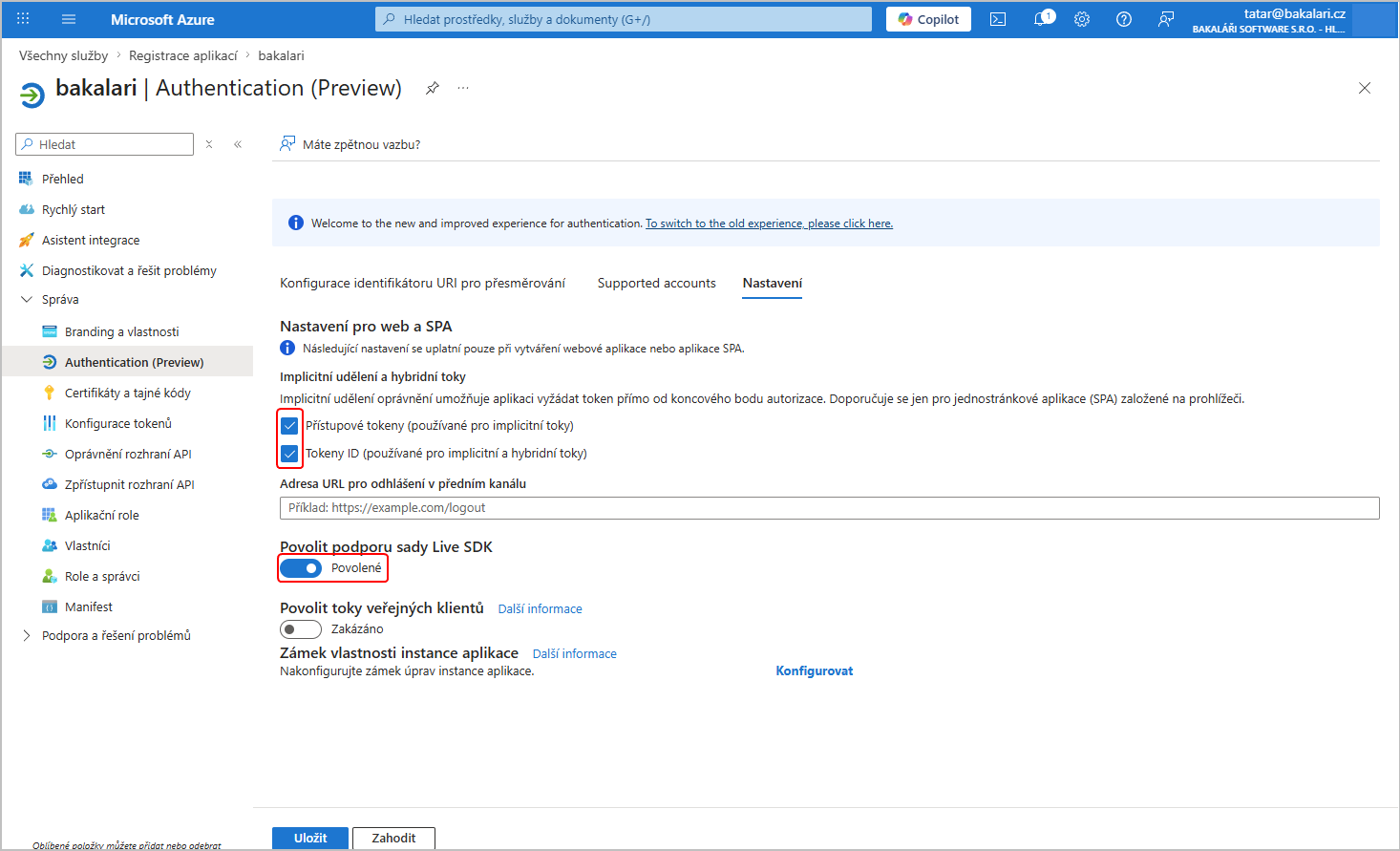Open the Azure apps grid launcher
The width and height of the screenshot is (1400, 851).
pos(23,19)
